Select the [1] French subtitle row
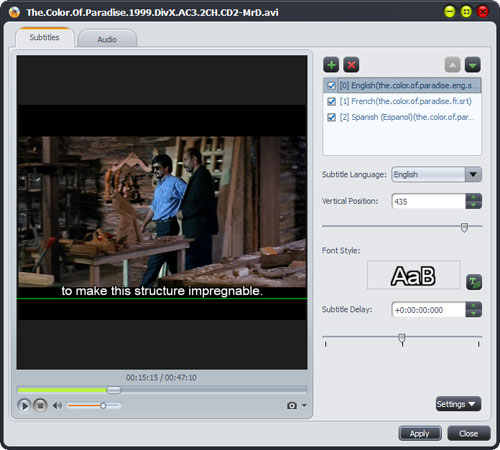The height and width of the screenshot is (450, 500). tap(402, 101)
